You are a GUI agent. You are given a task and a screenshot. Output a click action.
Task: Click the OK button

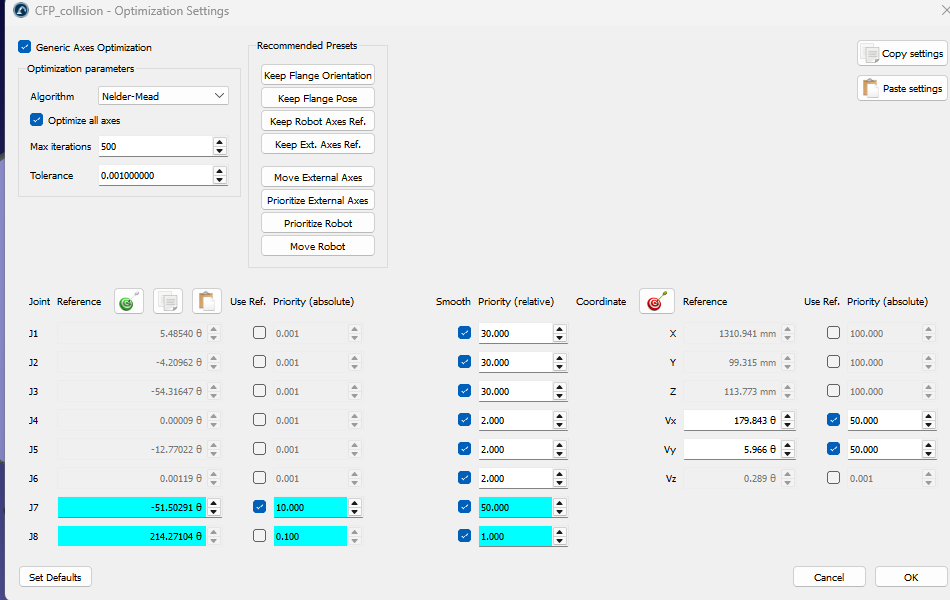coord(911,577)
